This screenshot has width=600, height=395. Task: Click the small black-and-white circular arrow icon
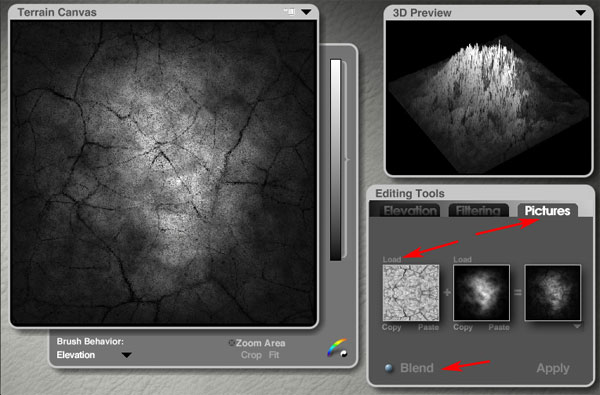coord(343,354)
